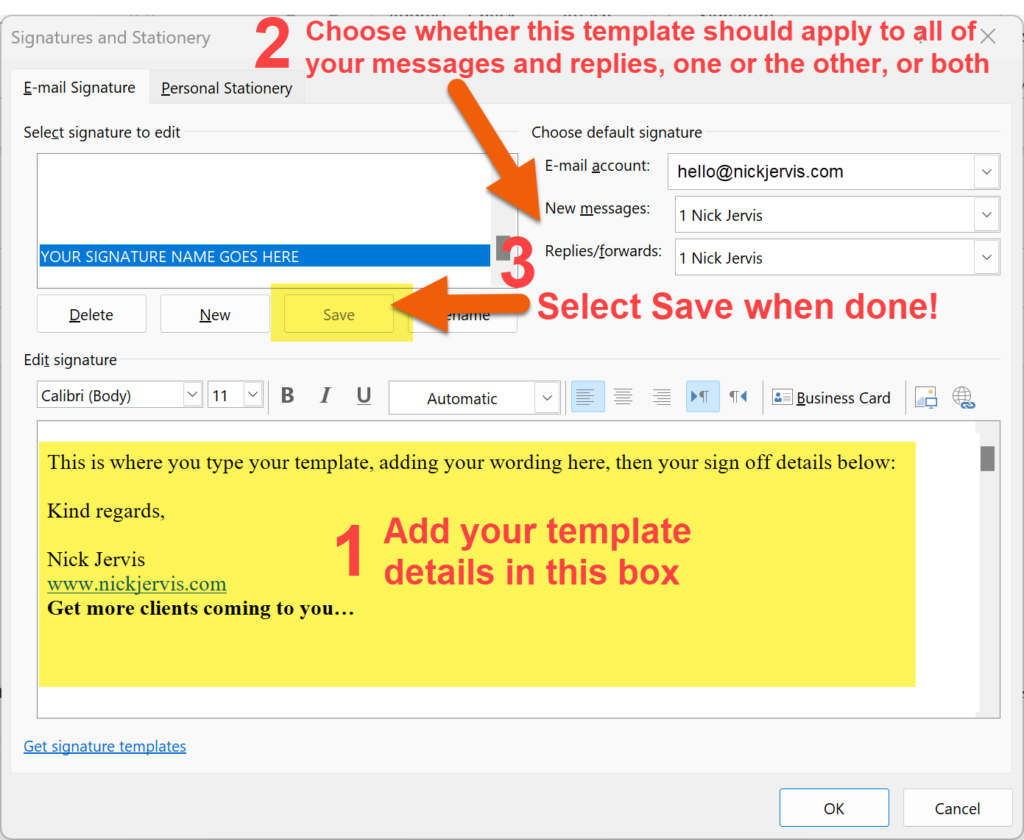Expand the Replies/forwards signature dropdown
Viewport: 1024px width, 840px height.
tap(986, 257)
